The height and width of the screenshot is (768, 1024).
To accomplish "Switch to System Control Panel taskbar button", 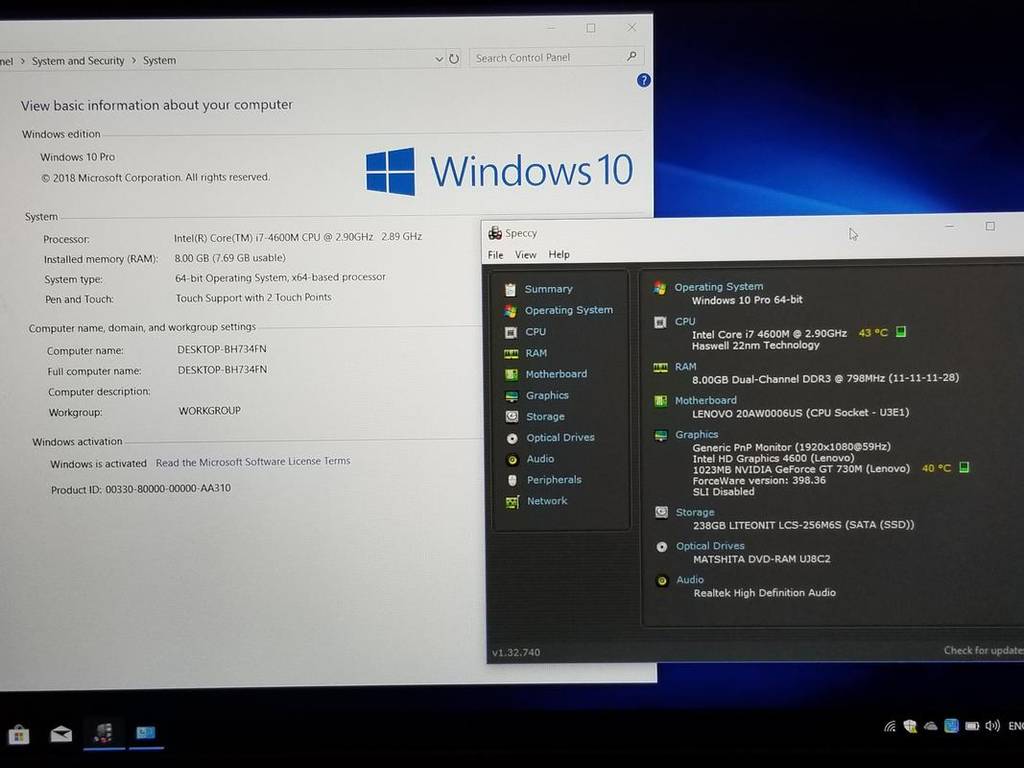I will click(145, 733).
